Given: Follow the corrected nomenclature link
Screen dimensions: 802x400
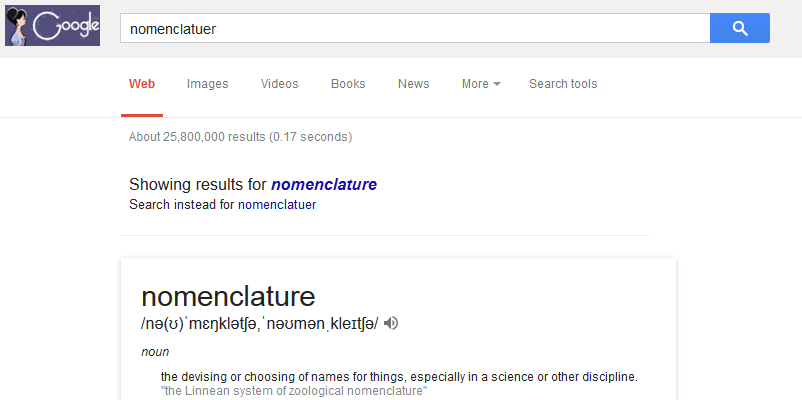Looking at the screenshot, I should [324, 185].
